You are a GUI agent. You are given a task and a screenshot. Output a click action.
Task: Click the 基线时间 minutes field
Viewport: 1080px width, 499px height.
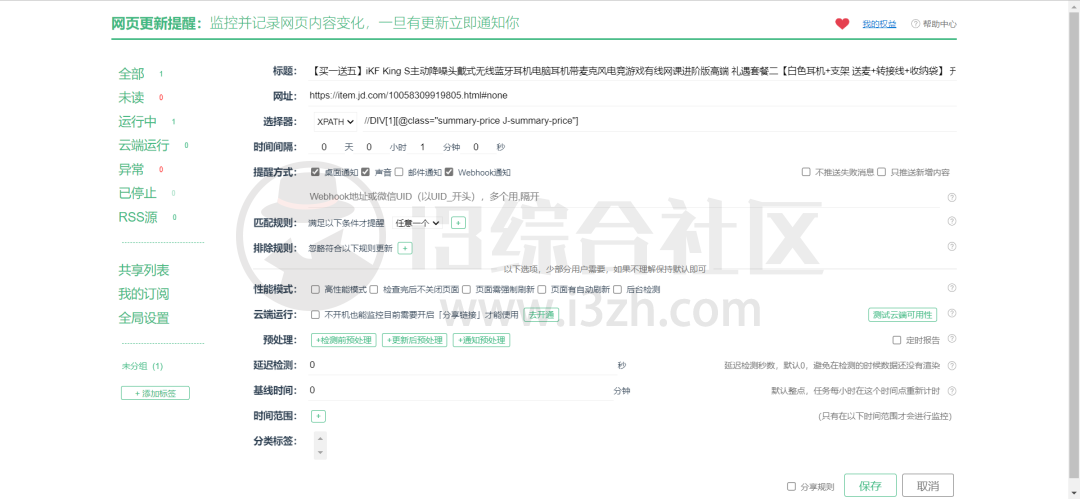461,390
